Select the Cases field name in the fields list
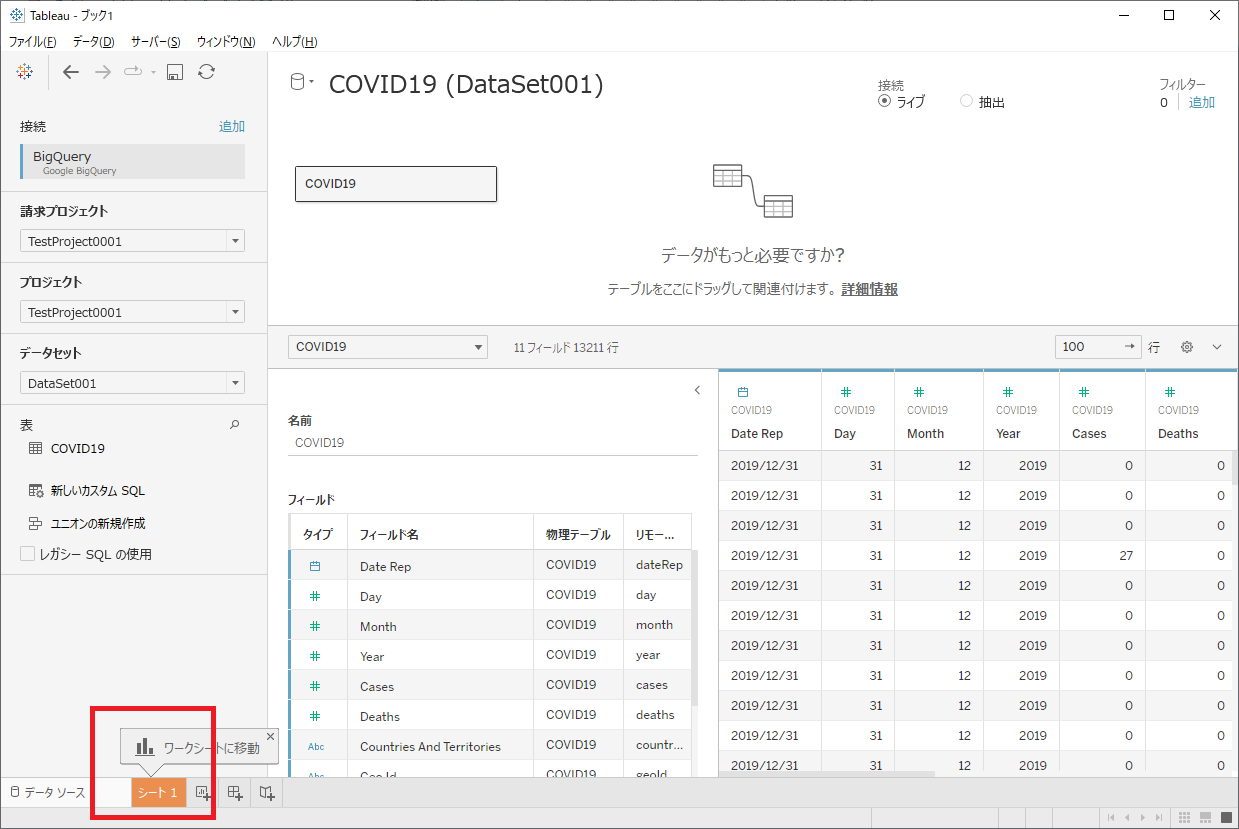The image size is (1239, 829). pyautogui.click(x=377, y=686)
